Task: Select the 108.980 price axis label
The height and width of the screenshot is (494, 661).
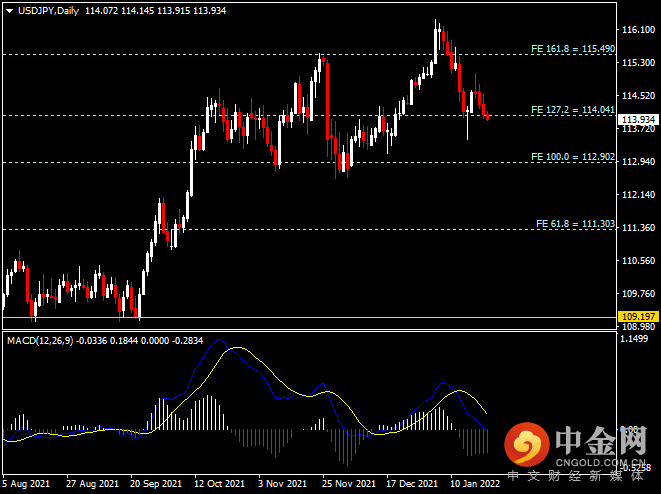Action: pyautogui.click(x=638, y=327)
